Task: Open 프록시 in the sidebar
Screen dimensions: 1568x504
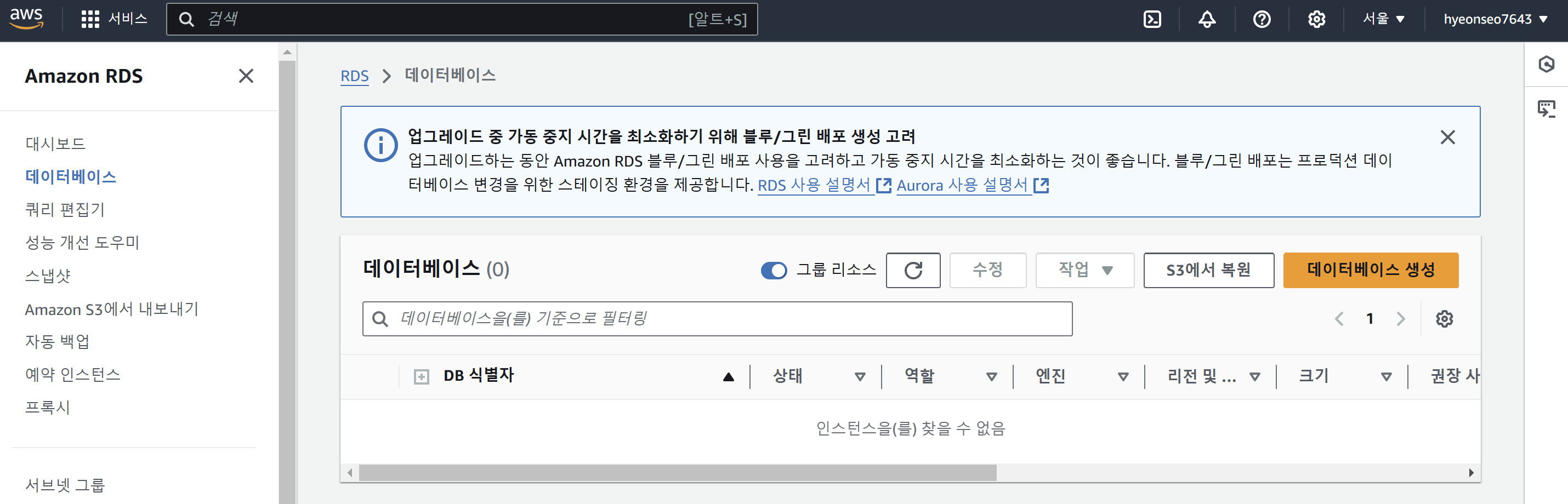Action: pyautogui.click(x=48, y=408)
